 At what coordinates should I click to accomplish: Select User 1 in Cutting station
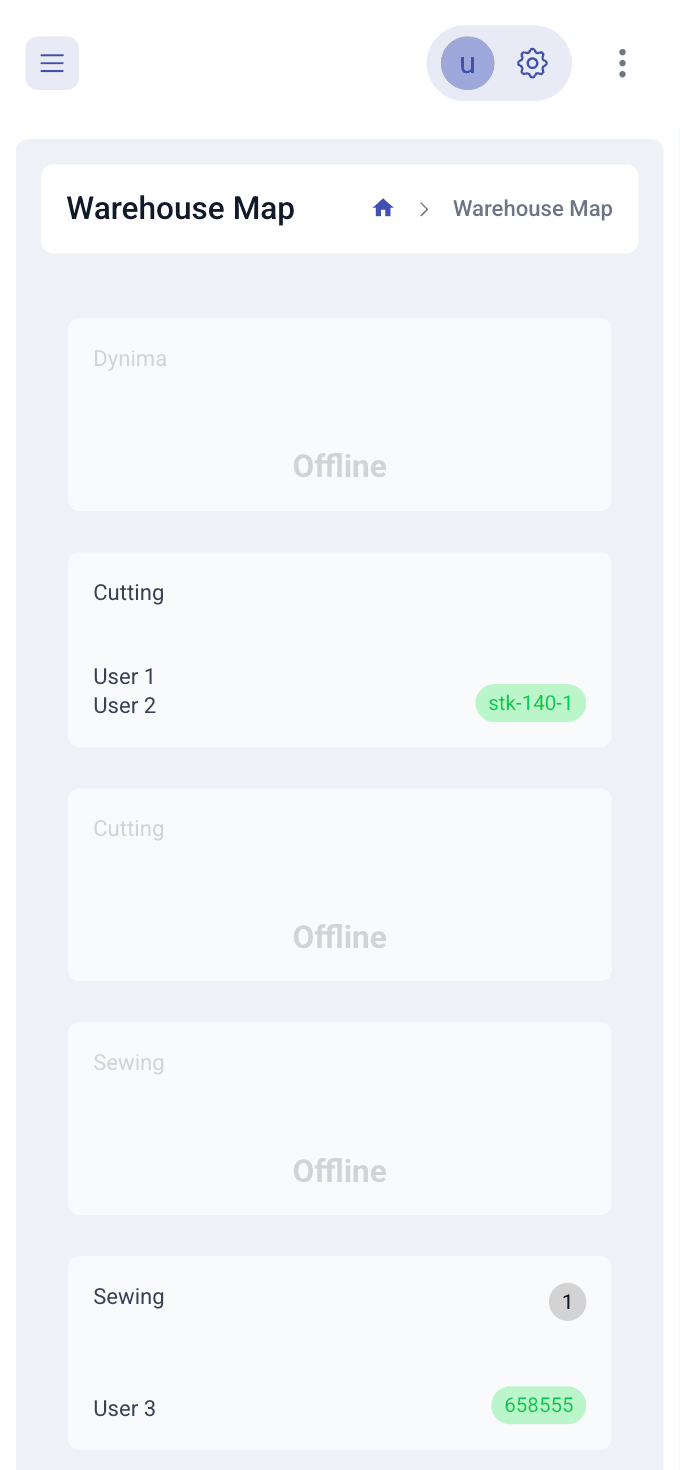click(124, 677)
